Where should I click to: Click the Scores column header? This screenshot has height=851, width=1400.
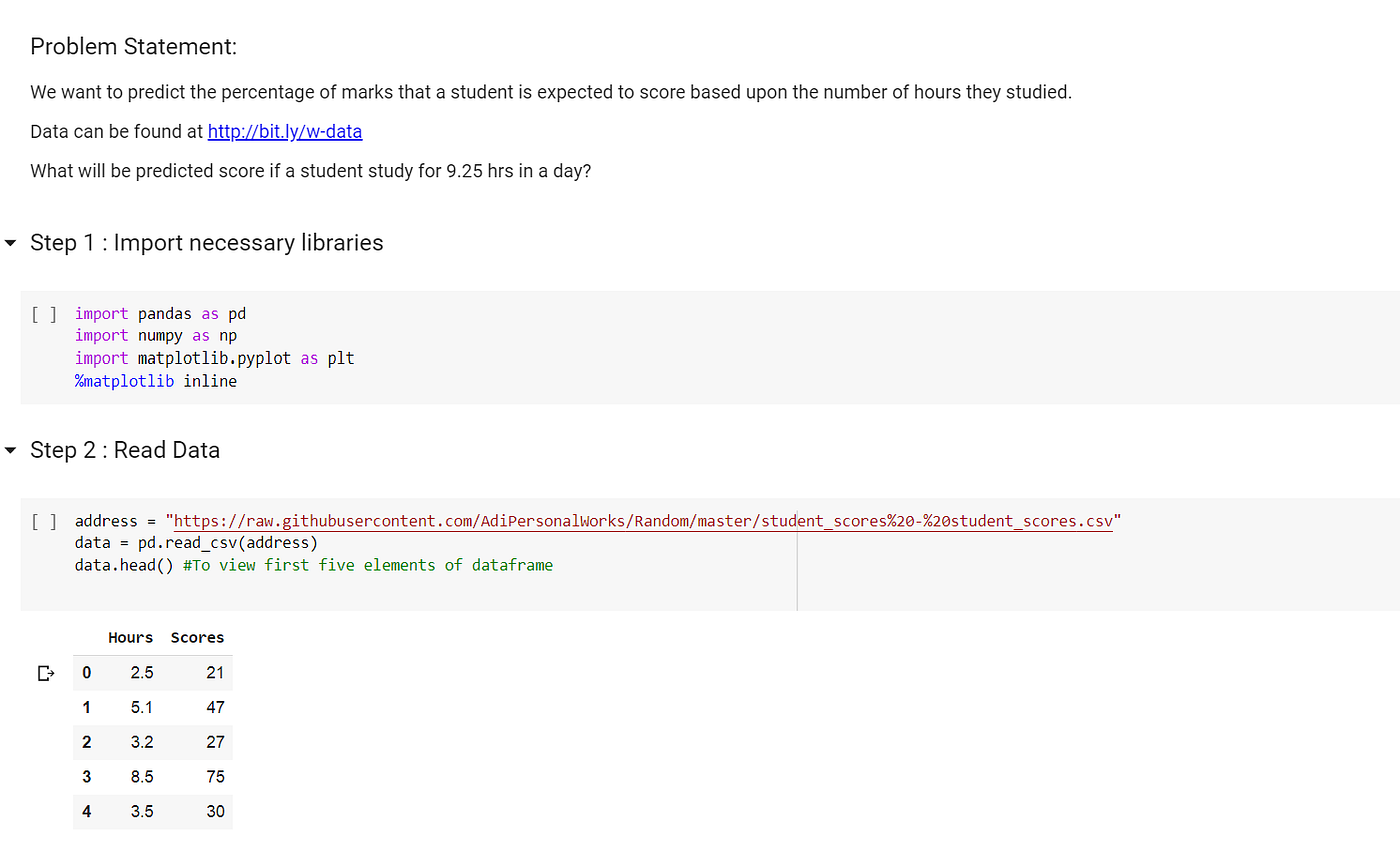coord(197,638)
